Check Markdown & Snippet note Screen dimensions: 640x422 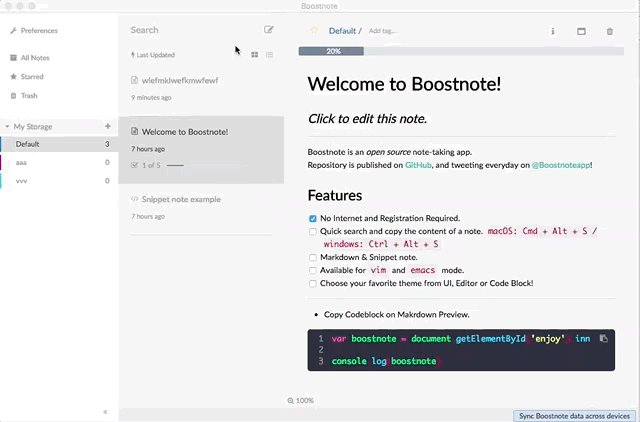point(313,258)
